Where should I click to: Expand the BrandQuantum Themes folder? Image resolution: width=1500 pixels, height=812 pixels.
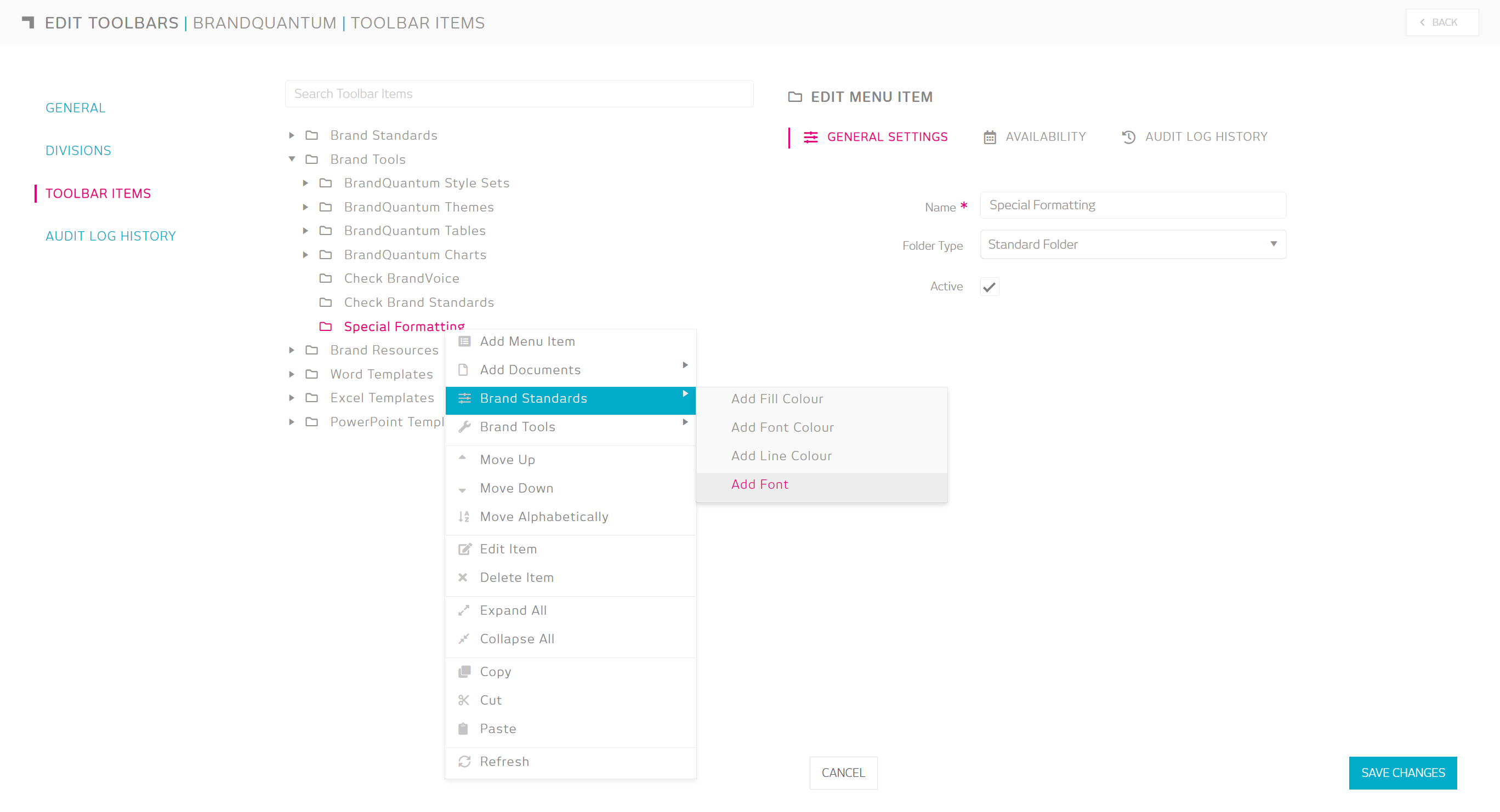(305, 207)
